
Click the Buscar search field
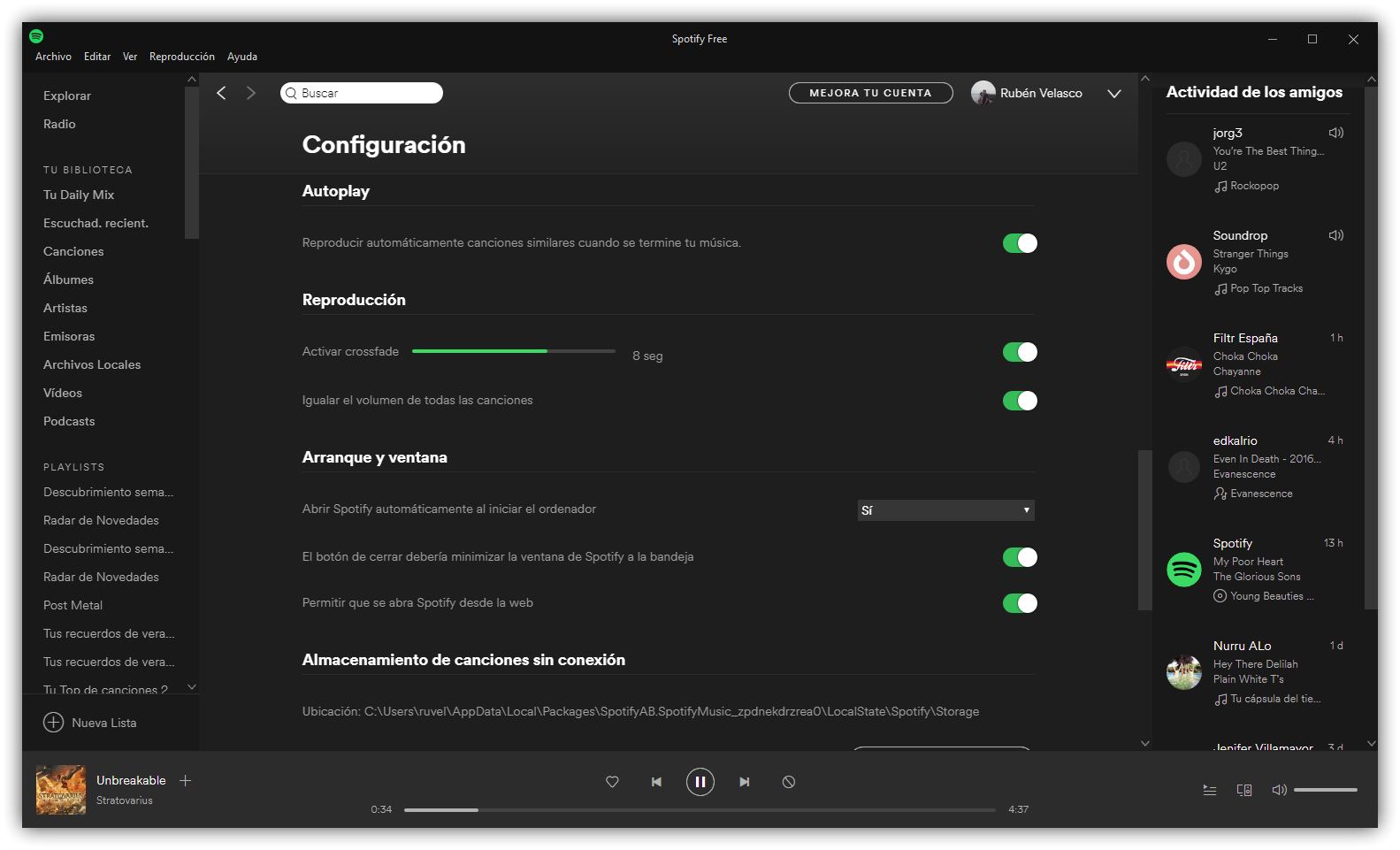point(362,93)
